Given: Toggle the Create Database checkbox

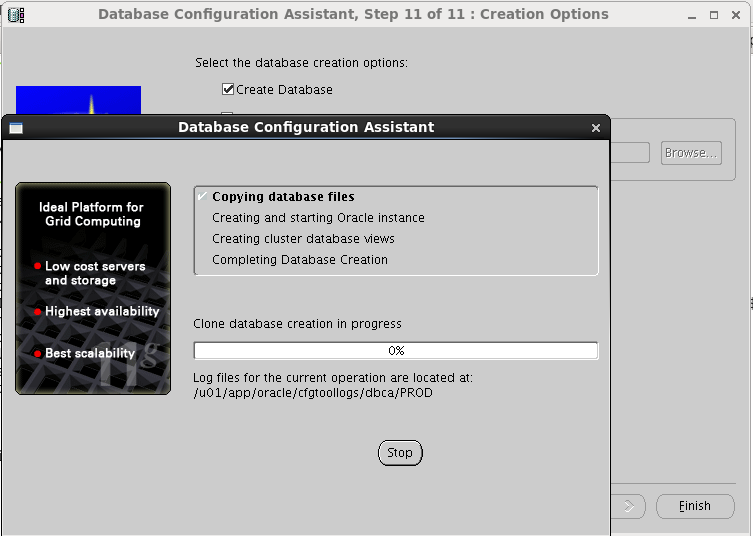Looking at the screenshot, I should click(228, 89).
